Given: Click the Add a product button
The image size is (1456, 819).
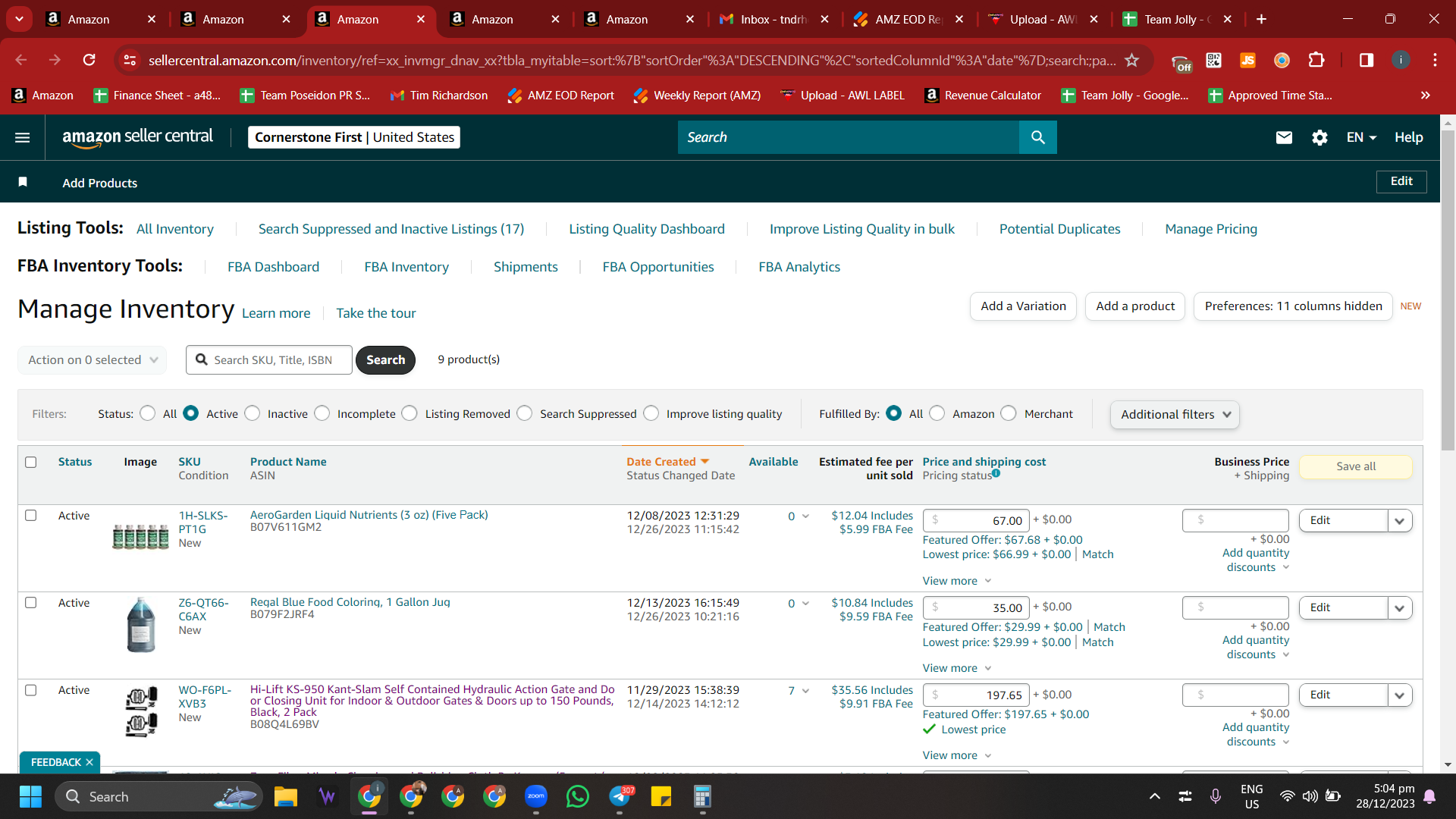Looking at the screenshot, I should point(1135,306).
